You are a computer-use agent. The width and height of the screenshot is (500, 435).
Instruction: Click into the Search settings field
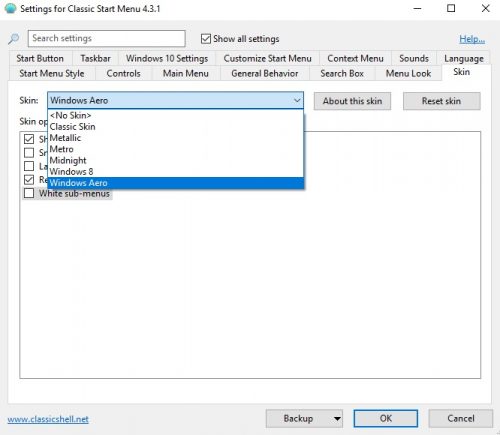click(x=107, y=38)
